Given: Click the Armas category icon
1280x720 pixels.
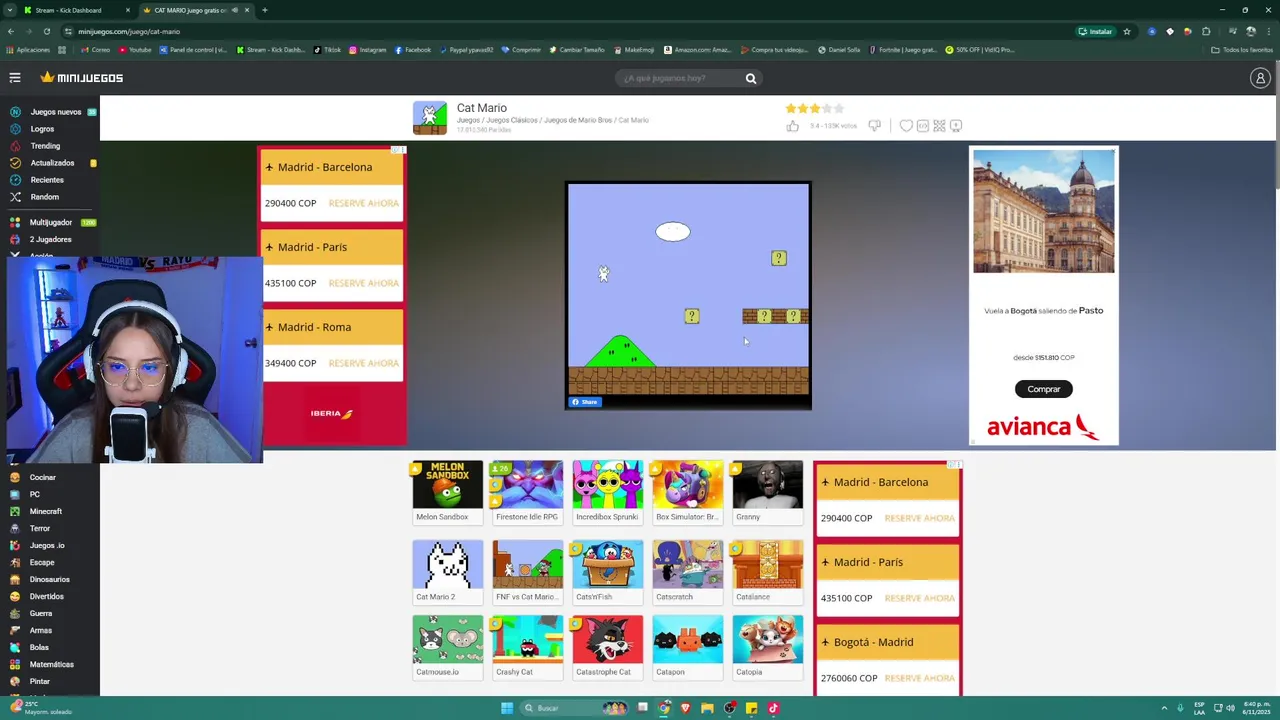Looking at the screenshot, I should pos(15,630).
